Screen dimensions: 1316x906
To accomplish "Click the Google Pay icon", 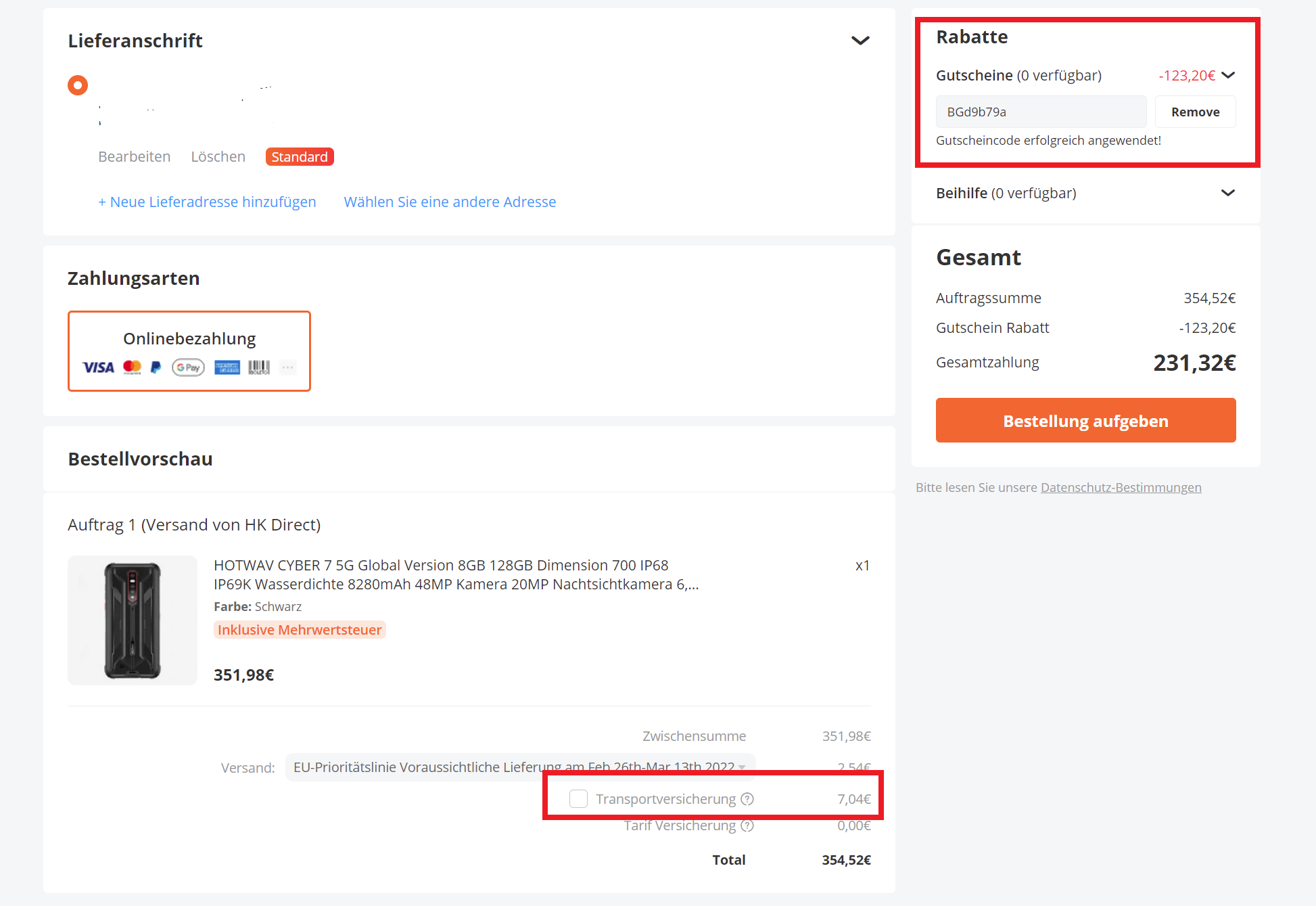I will click(x=188, y=367).
